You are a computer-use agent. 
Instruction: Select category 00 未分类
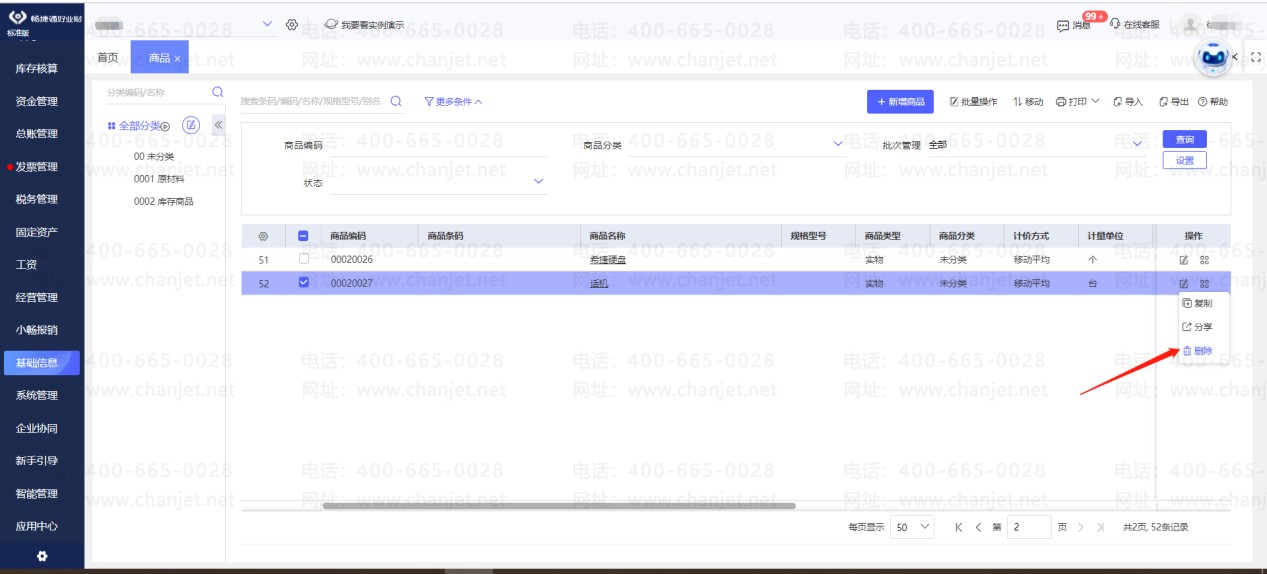point(154,156)
